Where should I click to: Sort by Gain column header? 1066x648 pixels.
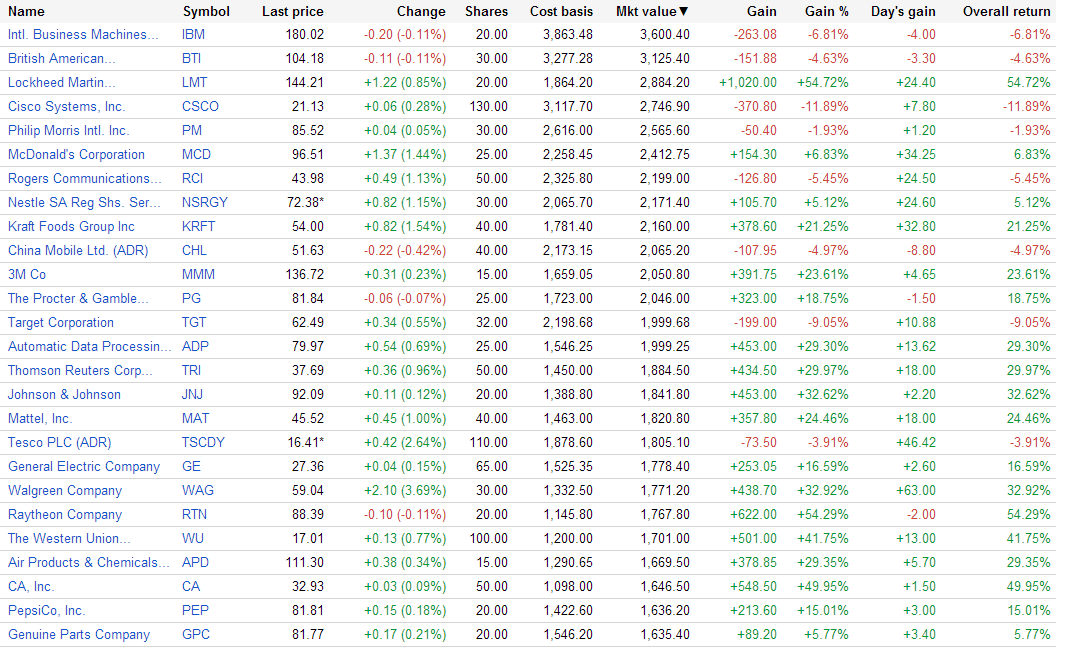[x=761, y=12]
